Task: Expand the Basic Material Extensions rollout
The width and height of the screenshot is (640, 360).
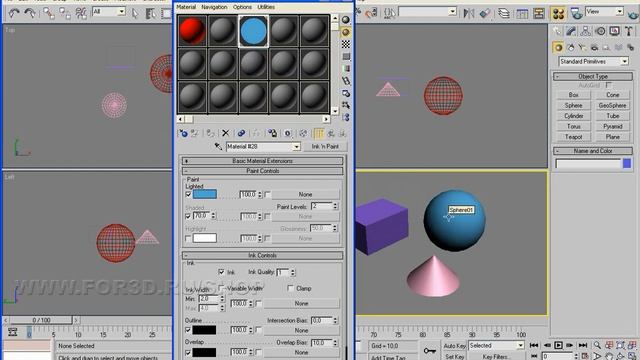Action: (x=262, y=161)
